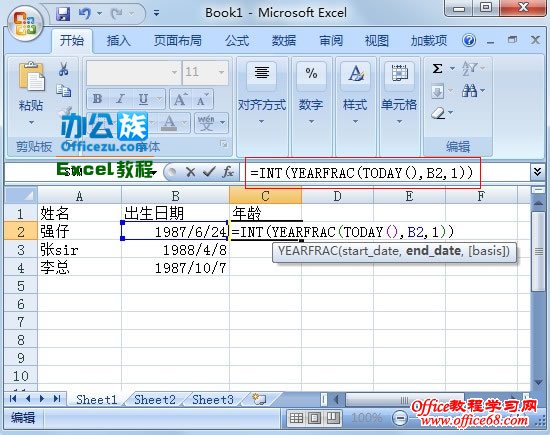The image size is (550, 435).
Task: Switch to Page Break Preview button
Action: (333, 418)
